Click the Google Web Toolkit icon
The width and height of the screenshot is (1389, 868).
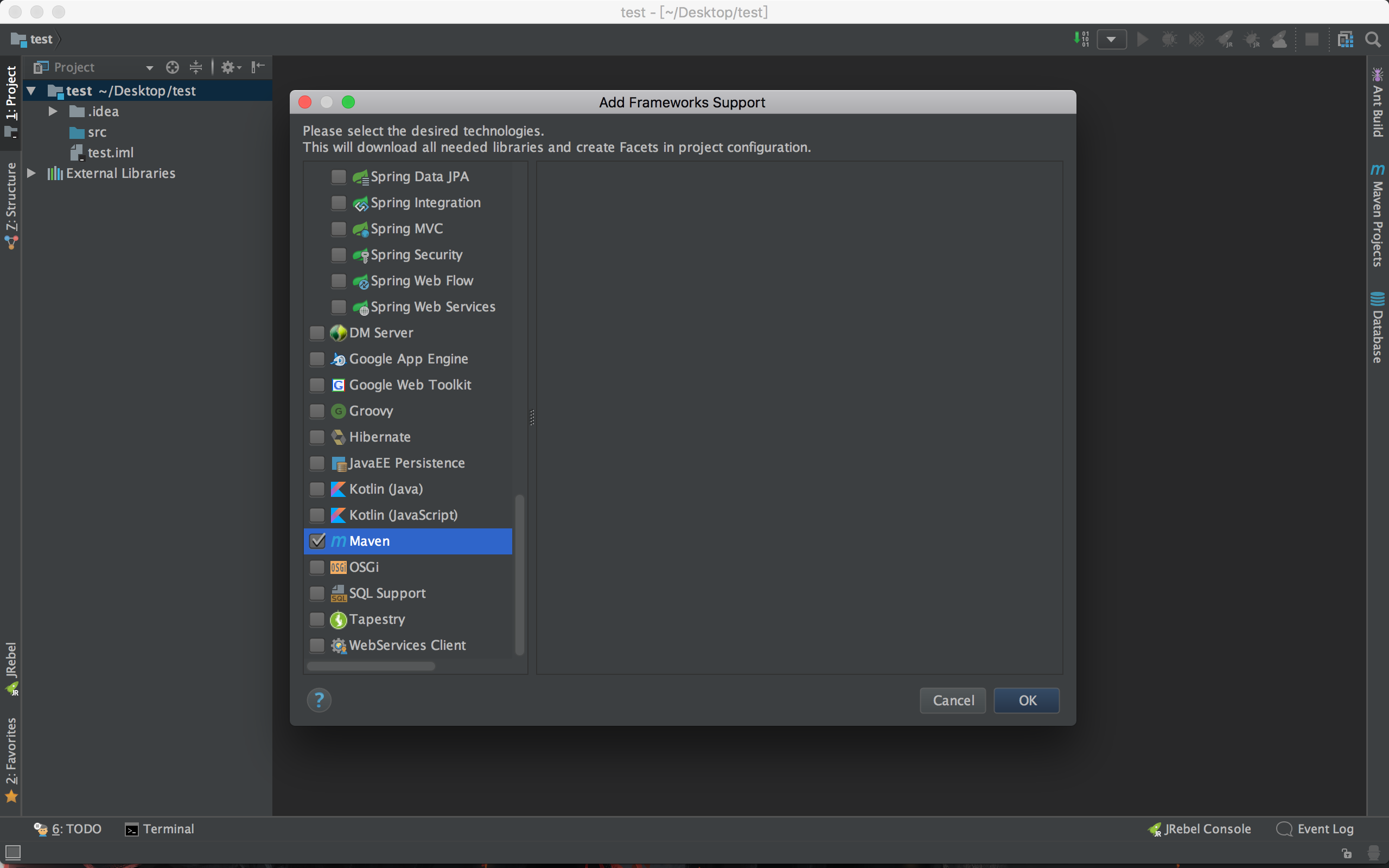[339, 385]
